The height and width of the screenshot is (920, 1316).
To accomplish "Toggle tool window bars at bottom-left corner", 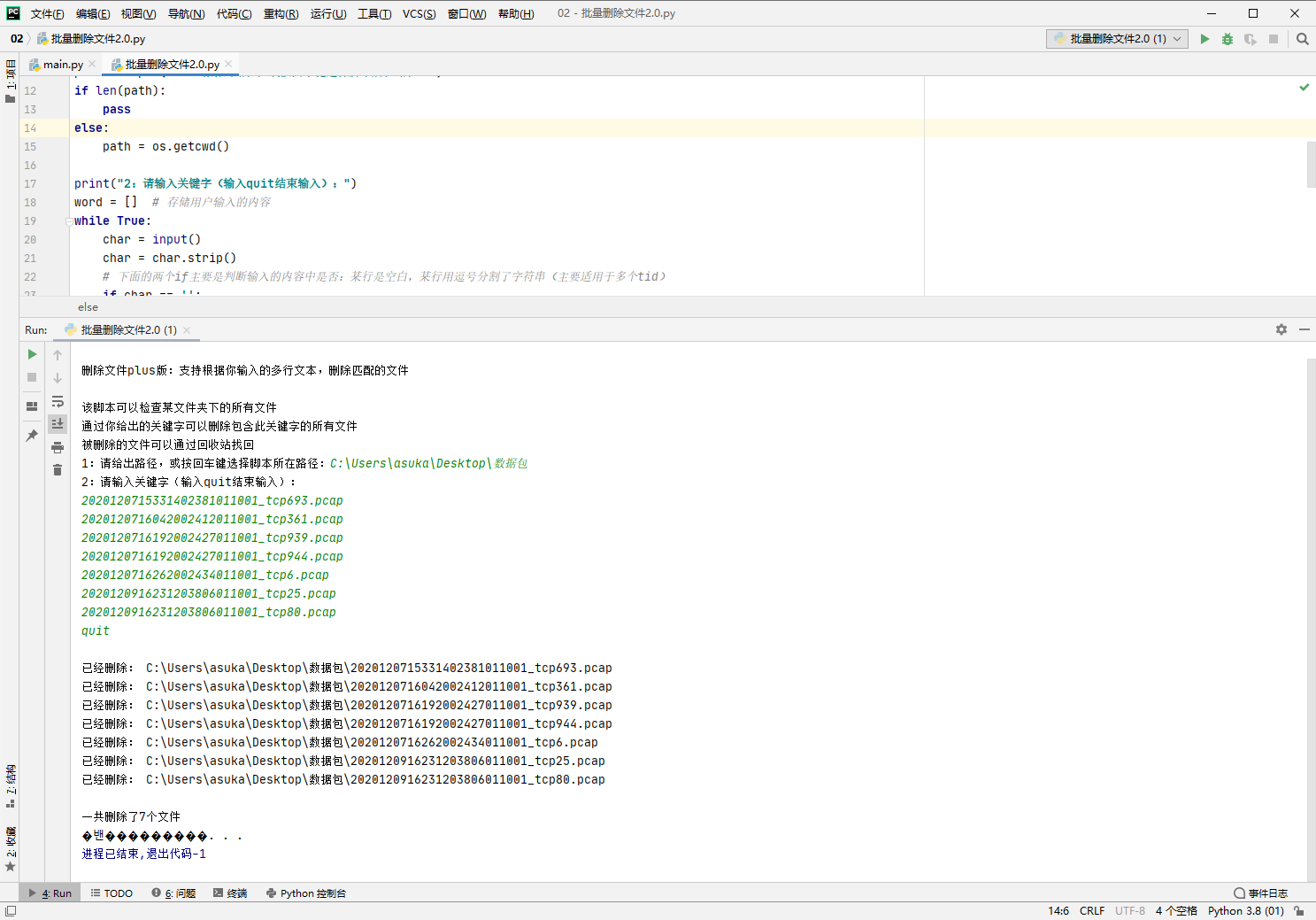I will (x=10, y=911).
